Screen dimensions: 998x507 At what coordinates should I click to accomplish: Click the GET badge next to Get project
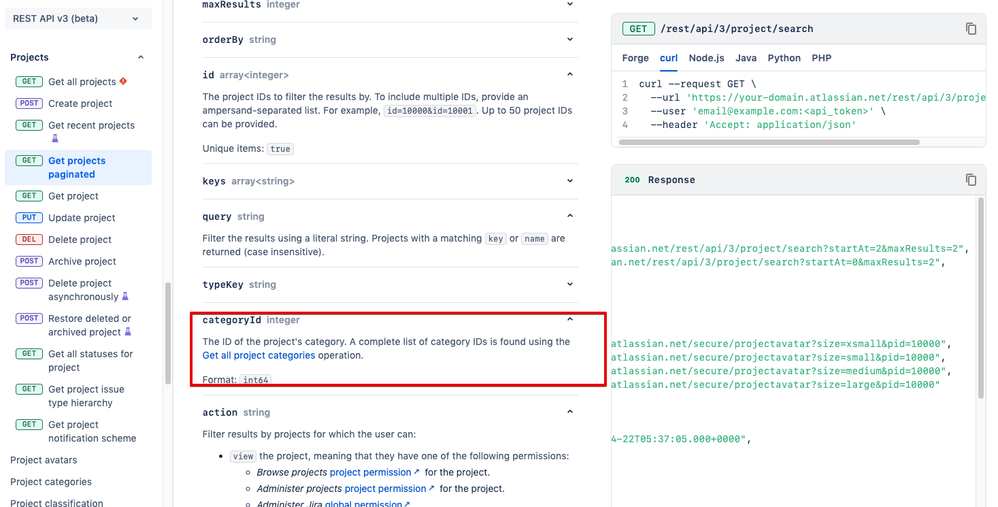click(x=29, y=196)
